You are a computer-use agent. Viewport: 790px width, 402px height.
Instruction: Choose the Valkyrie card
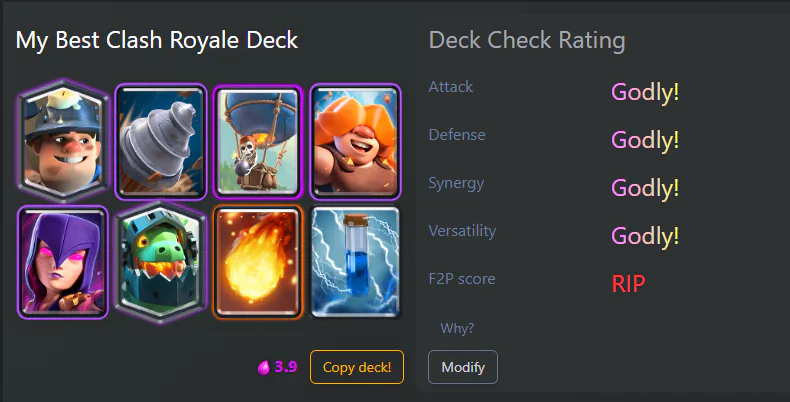click(x=356, y=142)
